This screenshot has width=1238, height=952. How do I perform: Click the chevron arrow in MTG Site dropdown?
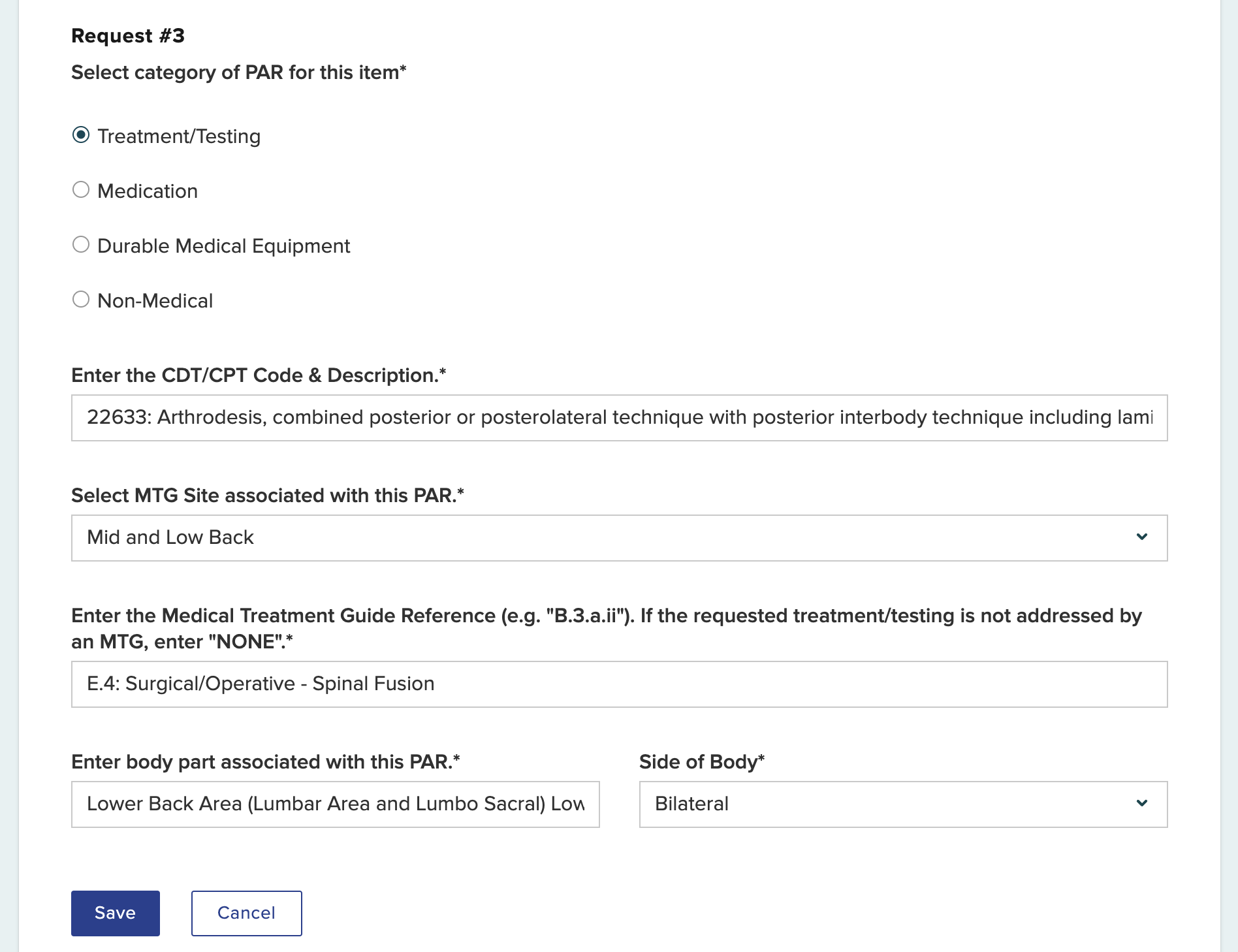tap(1141, 537)
